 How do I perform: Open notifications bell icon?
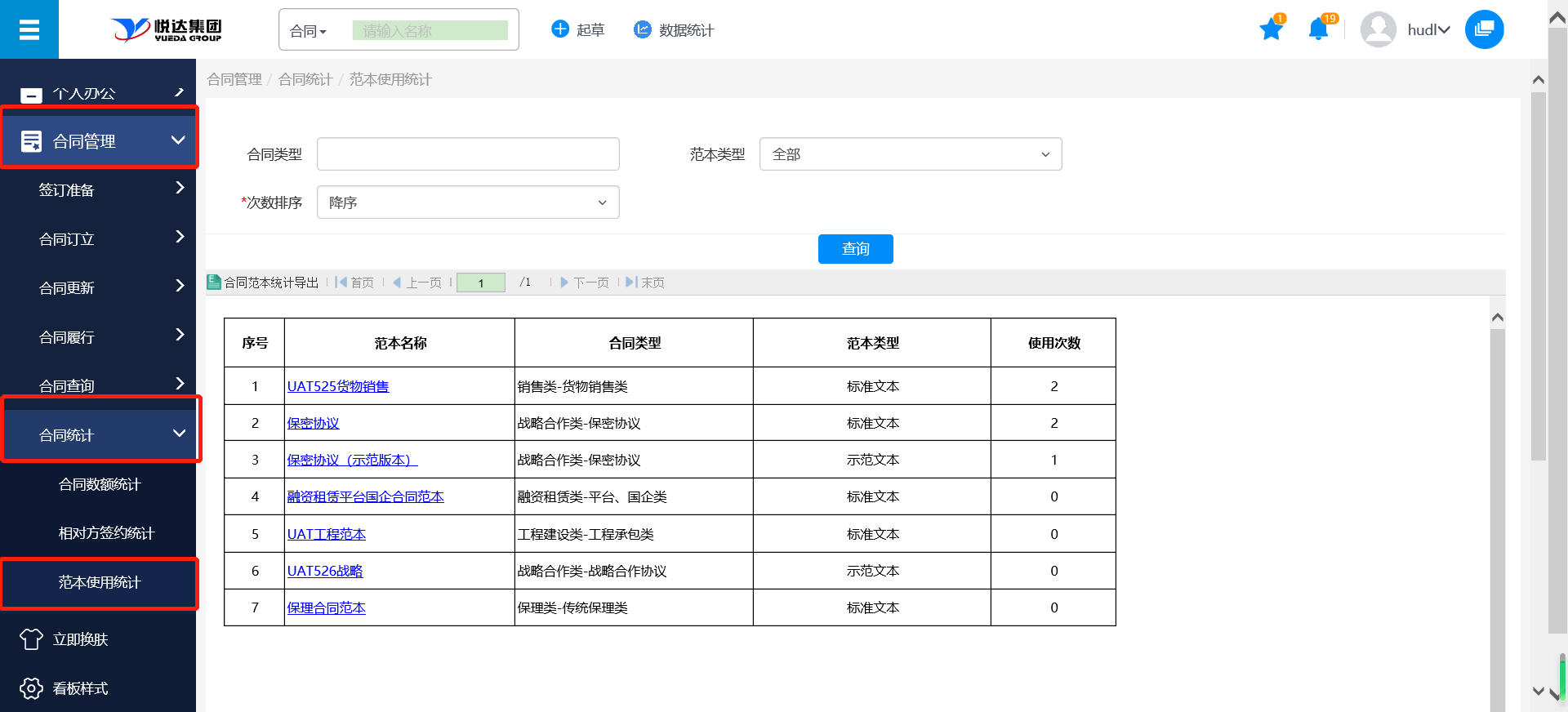click(1317, 30)
